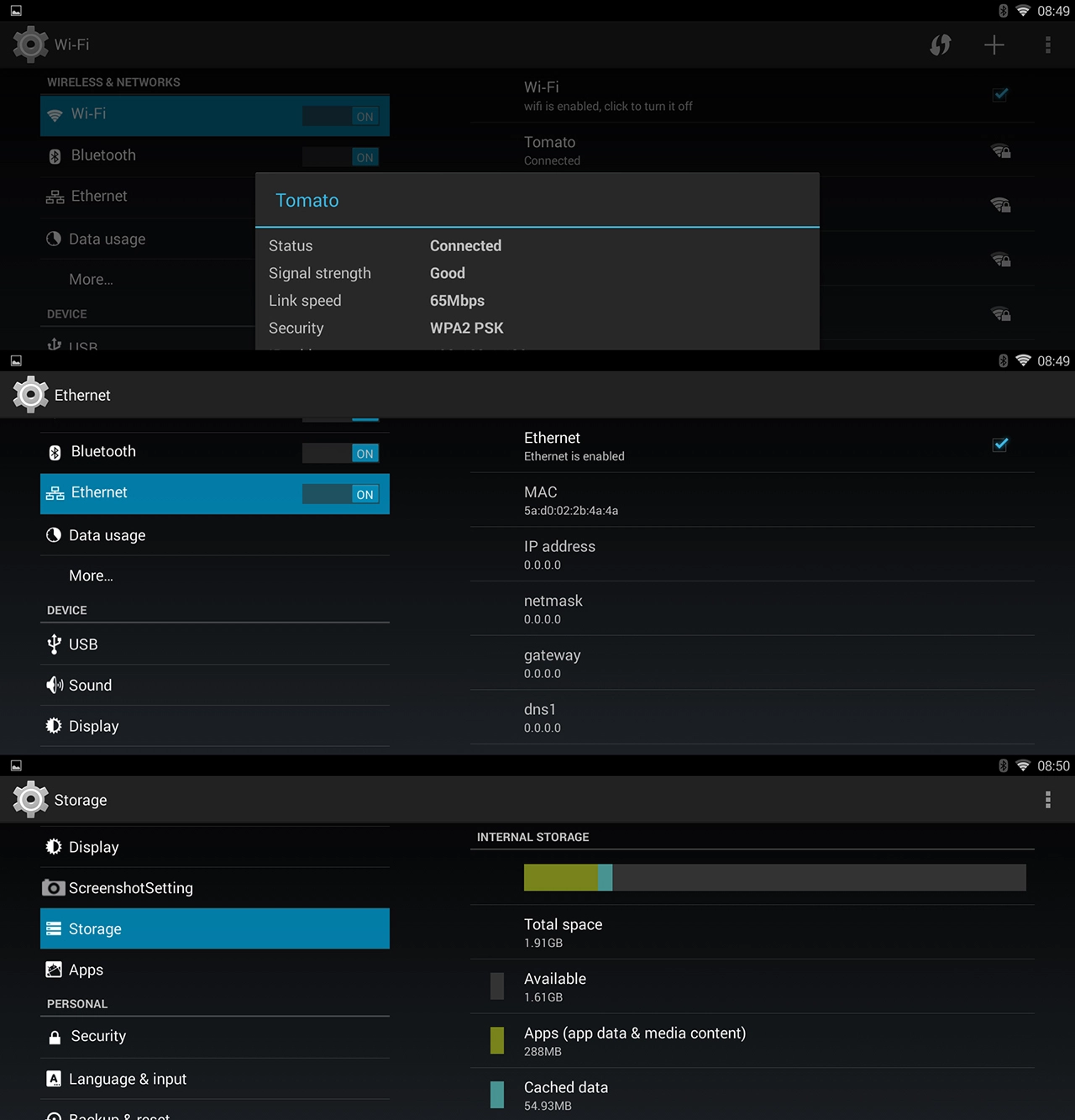This screenshot has height=1120, width=1075.
Task: Toggle the Bluetooth ON switch in the Ethernet screen
Action: coord(341,454)
